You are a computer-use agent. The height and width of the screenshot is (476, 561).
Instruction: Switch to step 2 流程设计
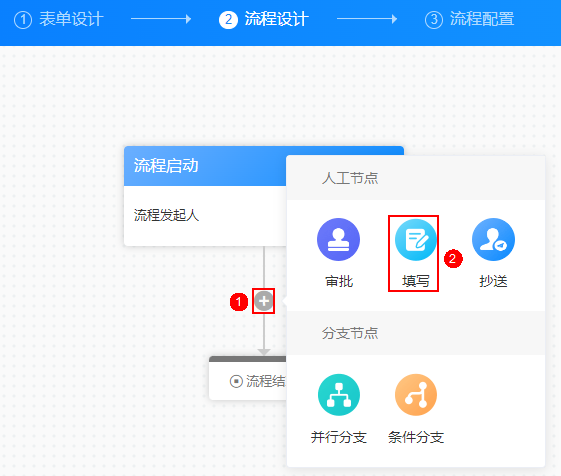coord(264,19)
